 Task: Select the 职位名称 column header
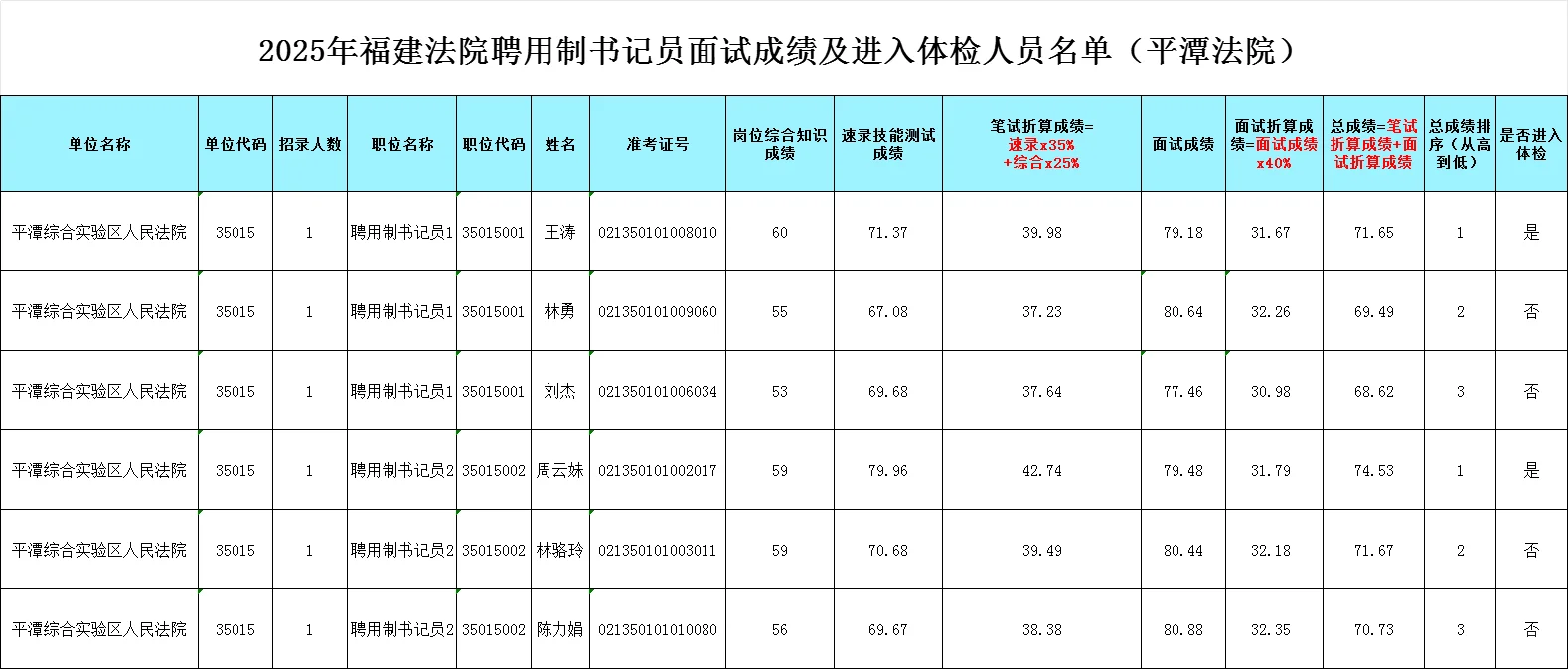[x=402, y=144]
